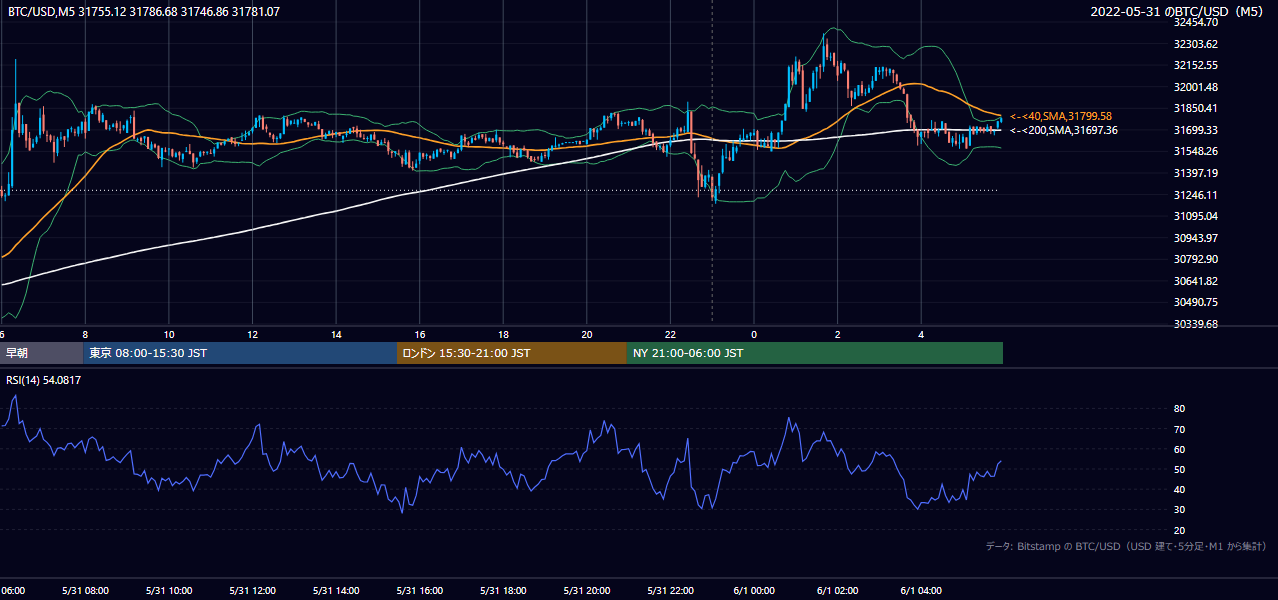The width and height of the screenshot is (1278, 600).
Task: Click the Bitstamp data source note
Action: [x=1126, y=546]
